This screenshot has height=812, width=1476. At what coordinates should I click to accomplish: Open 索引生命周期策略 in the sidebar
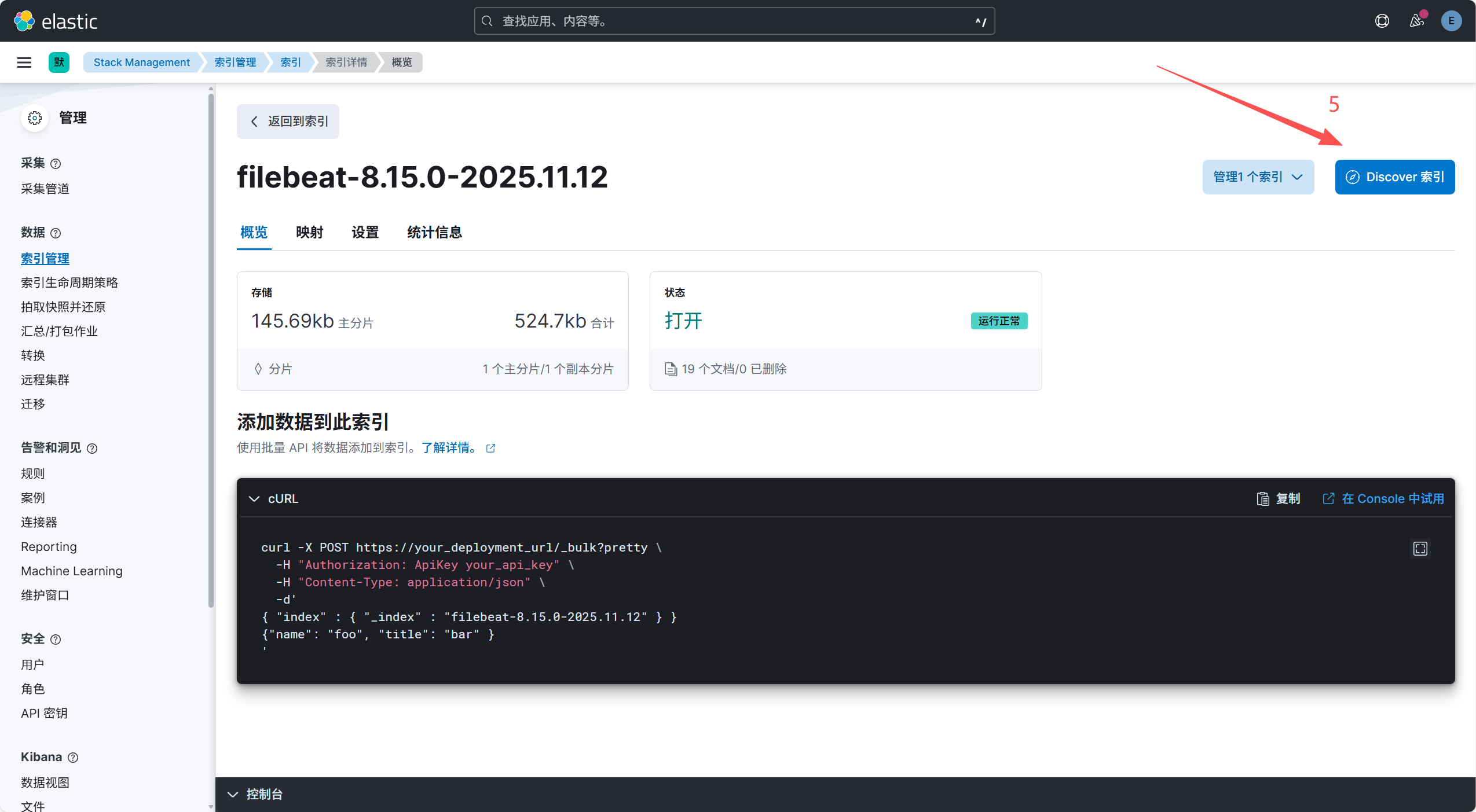tap(69, 282)
